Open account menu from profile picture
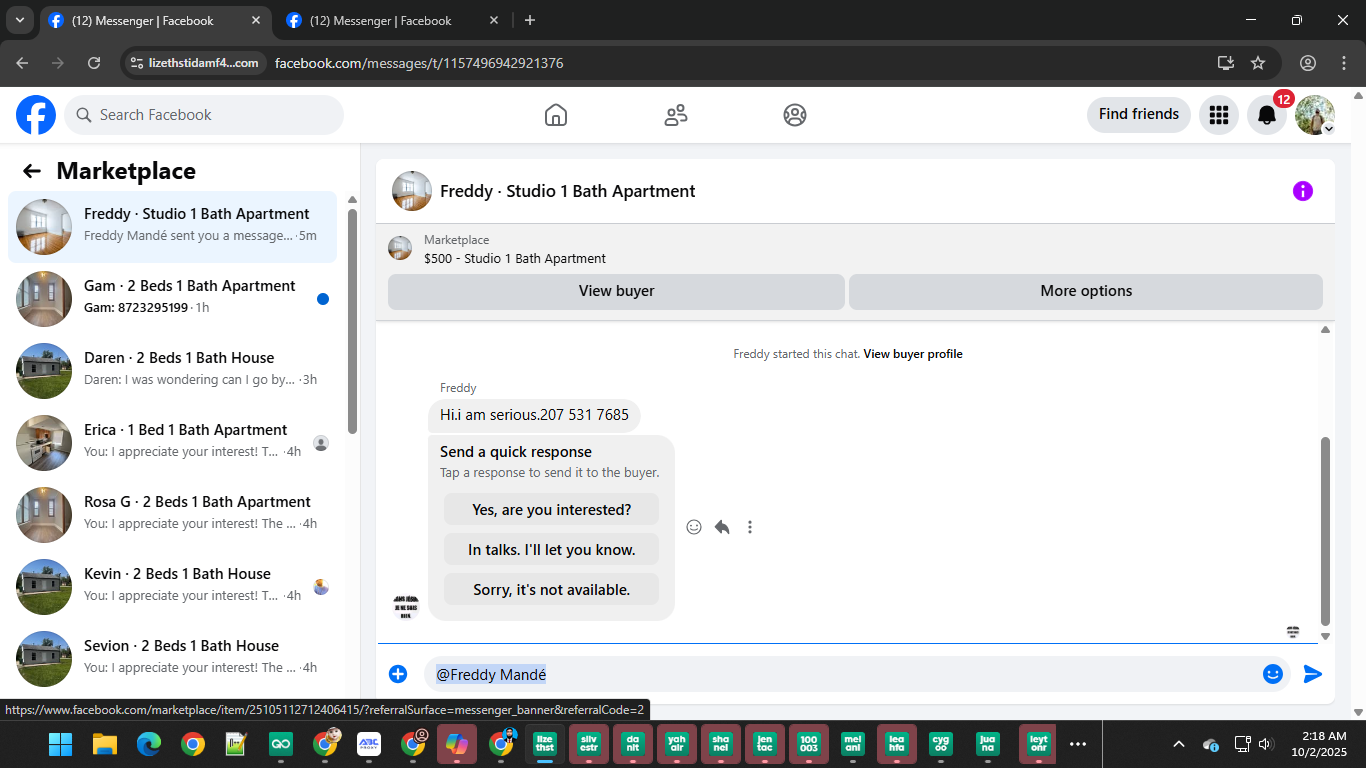Viewport: 1366px width, 768px height. tap(1315, 115)
